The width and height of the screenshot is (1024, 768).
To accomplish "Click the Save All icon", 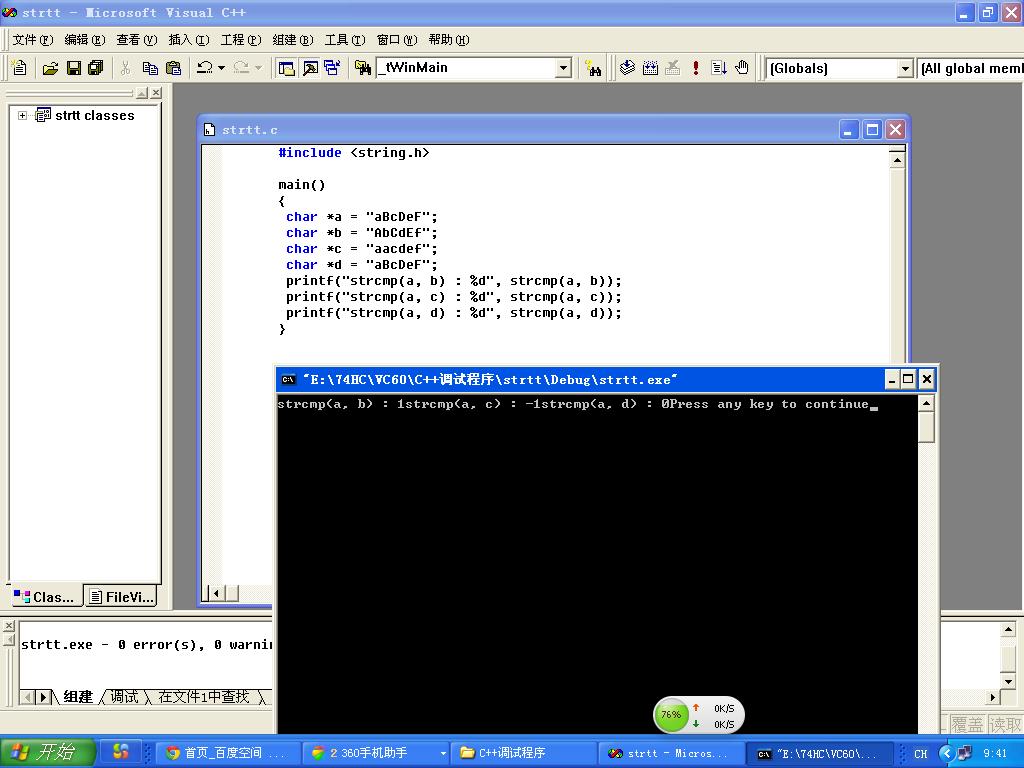I will coord(95,67).
